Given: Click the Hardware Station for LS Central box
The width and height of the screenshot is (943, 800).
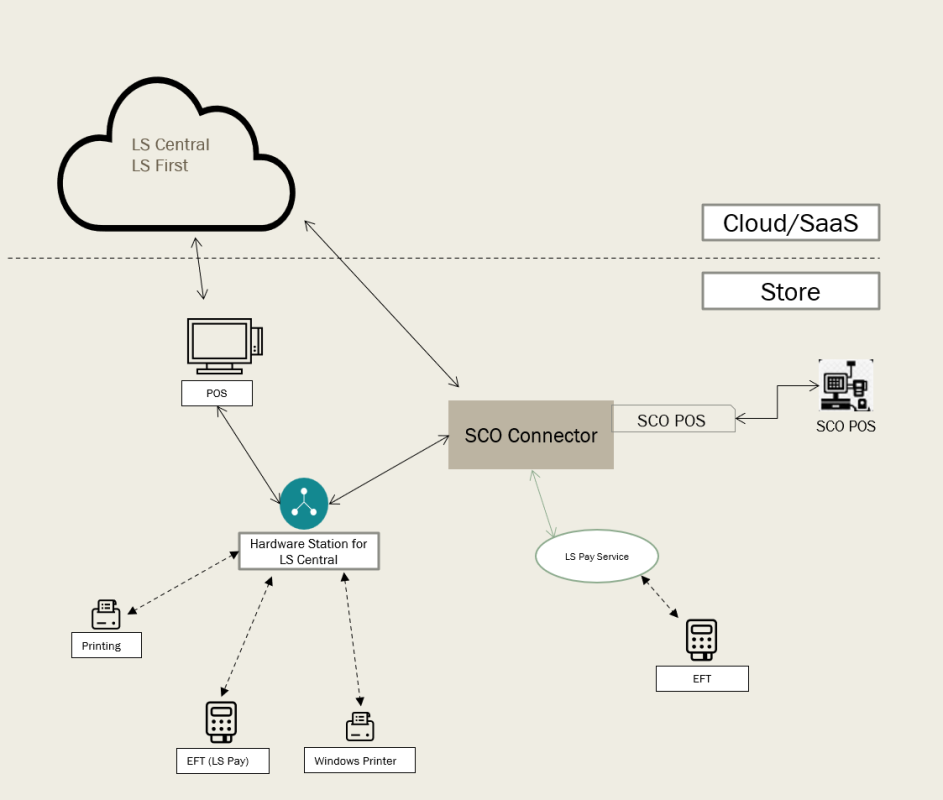Looking at the screenshot, I should (x=308, y=551).
